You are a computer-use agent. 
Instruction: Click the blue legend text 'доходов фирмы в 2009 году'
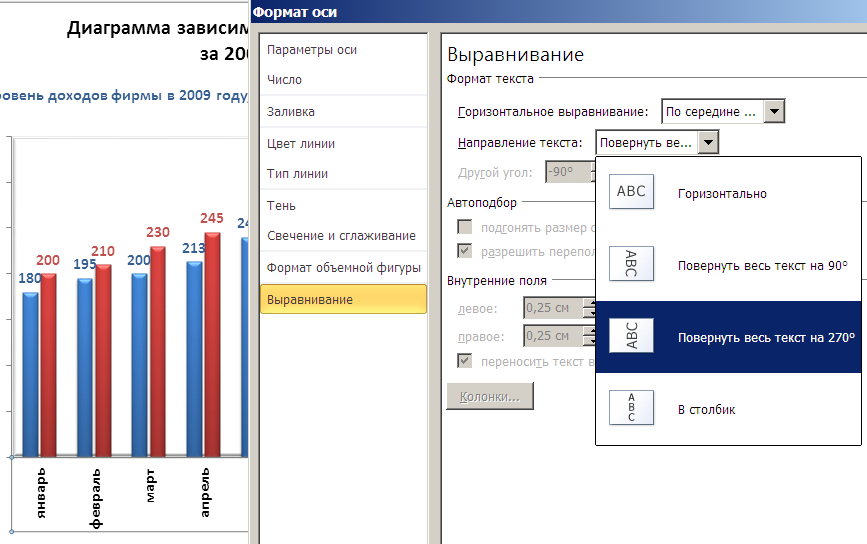pos(148,96)
